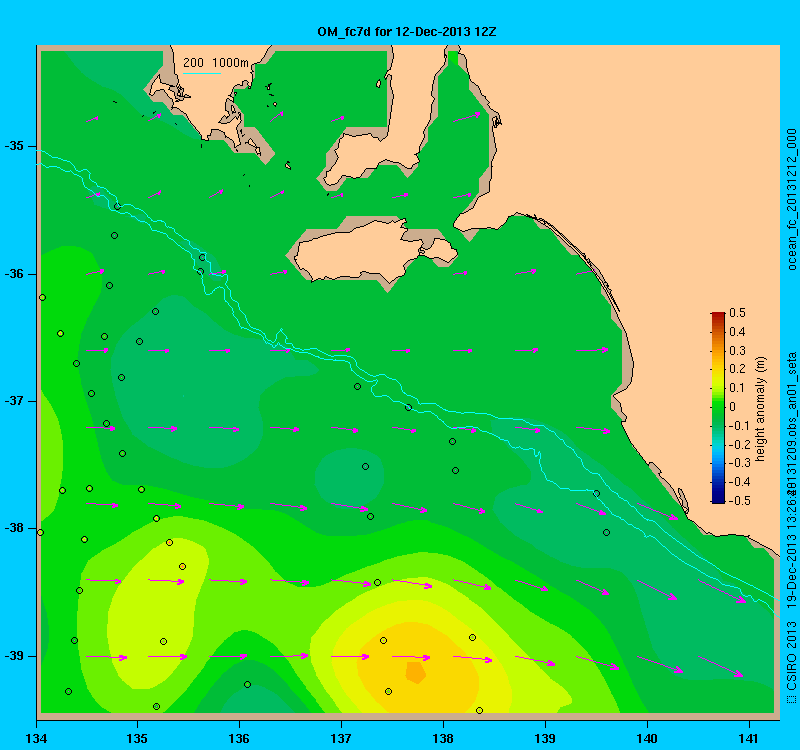Click the "-0.4" color bar label

pyautogui.click(x=739, y=482)
